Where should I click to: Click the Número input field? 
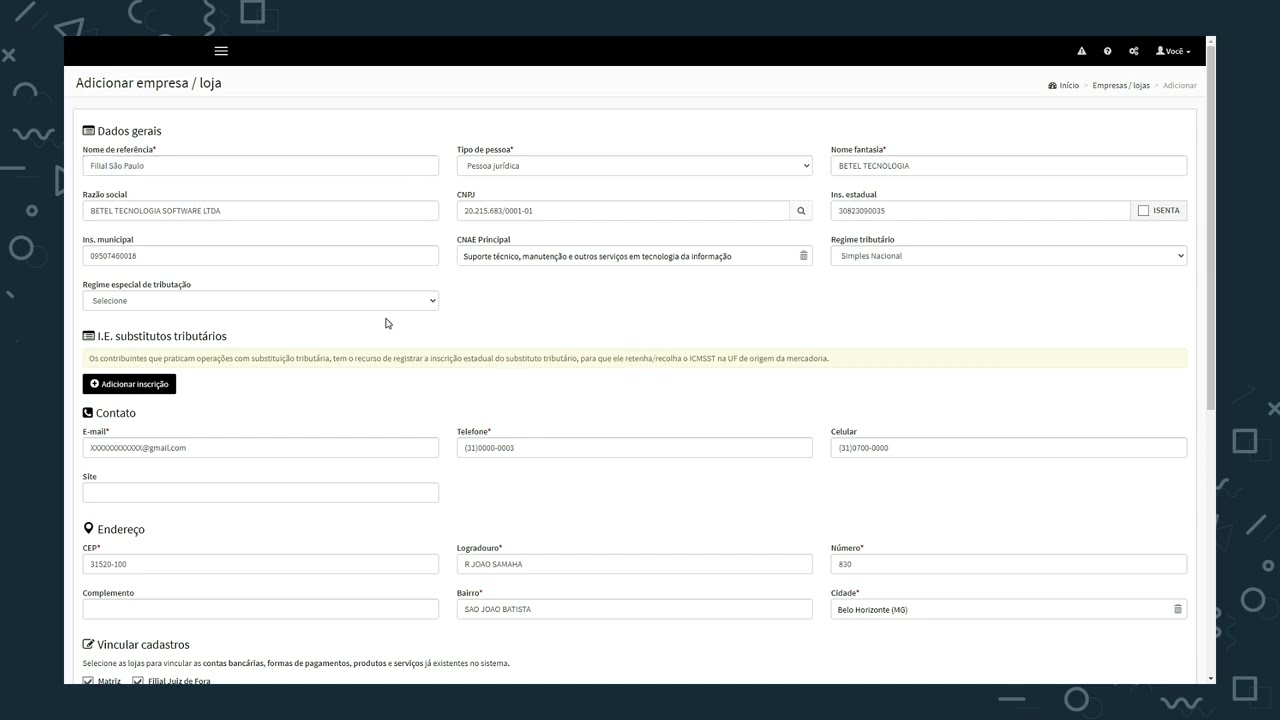click(1009, 564)
